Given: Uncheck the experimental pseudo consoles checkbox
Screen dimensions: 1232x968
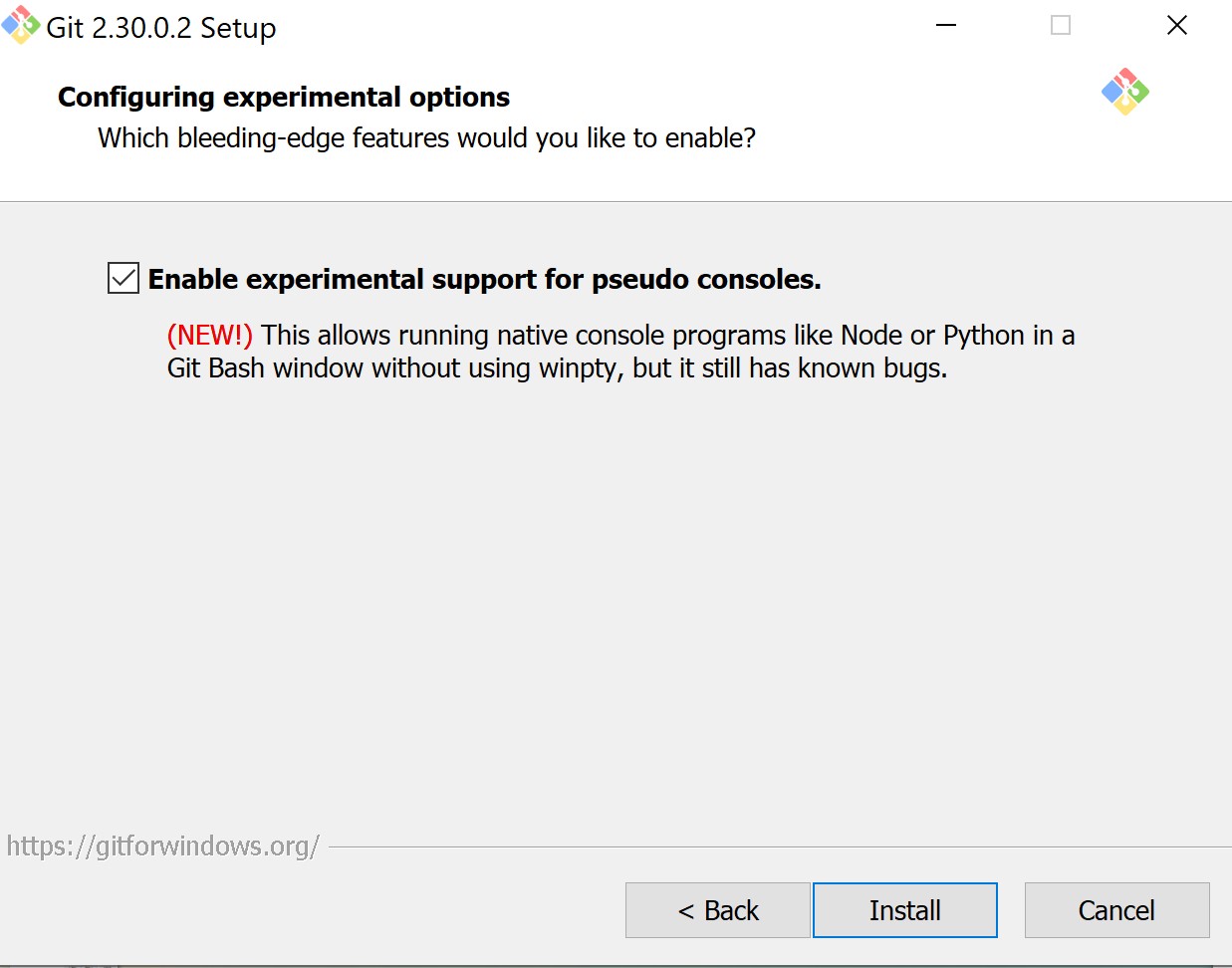Looking at the screenshot, I should point(123,278).
